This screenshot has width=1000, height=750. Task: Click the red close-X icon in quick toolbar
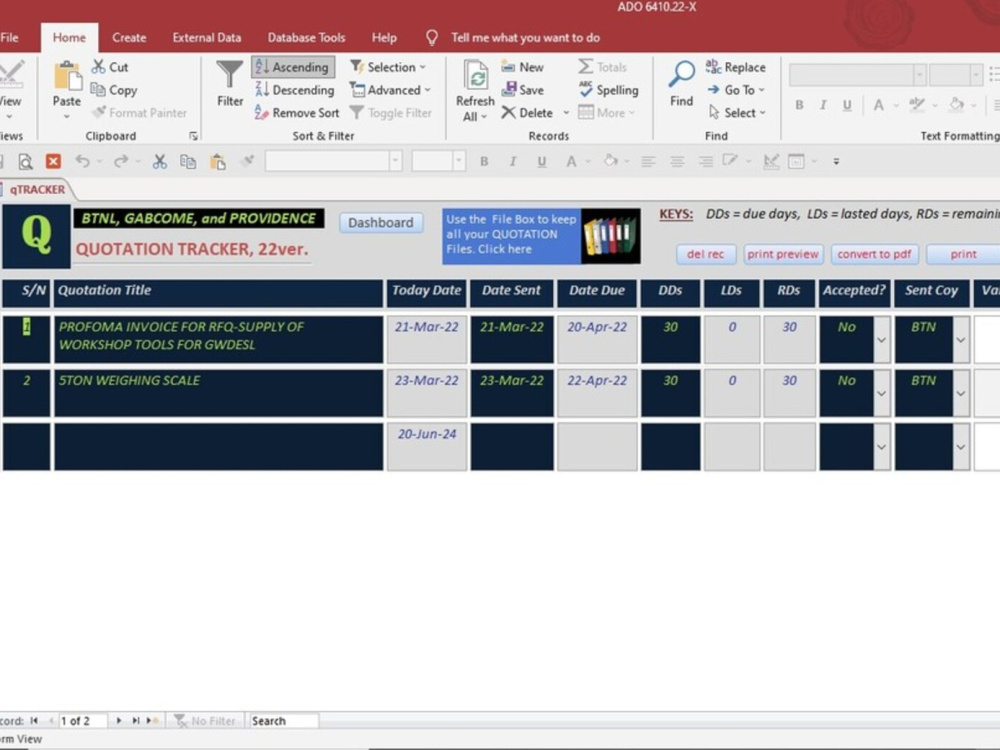click(x=54, y=161)
